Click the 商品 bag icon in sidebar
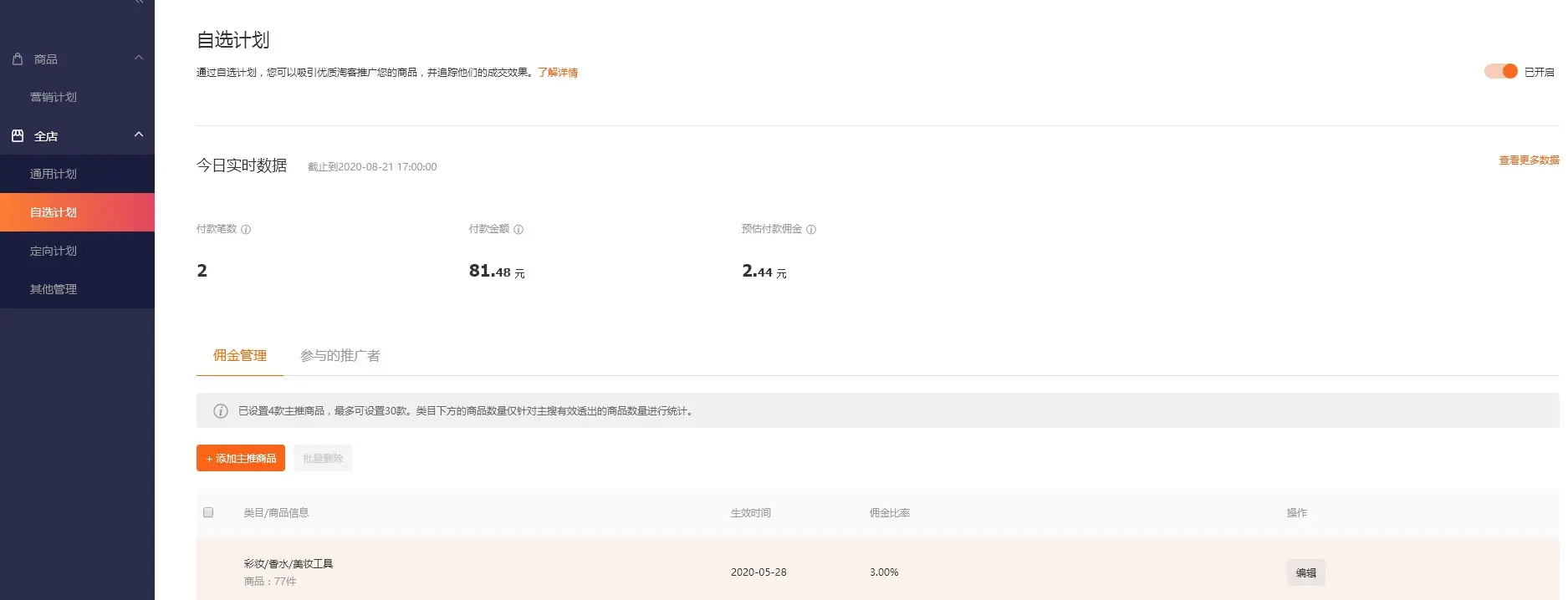The image size is (1568, 600). tap(18, 59)
